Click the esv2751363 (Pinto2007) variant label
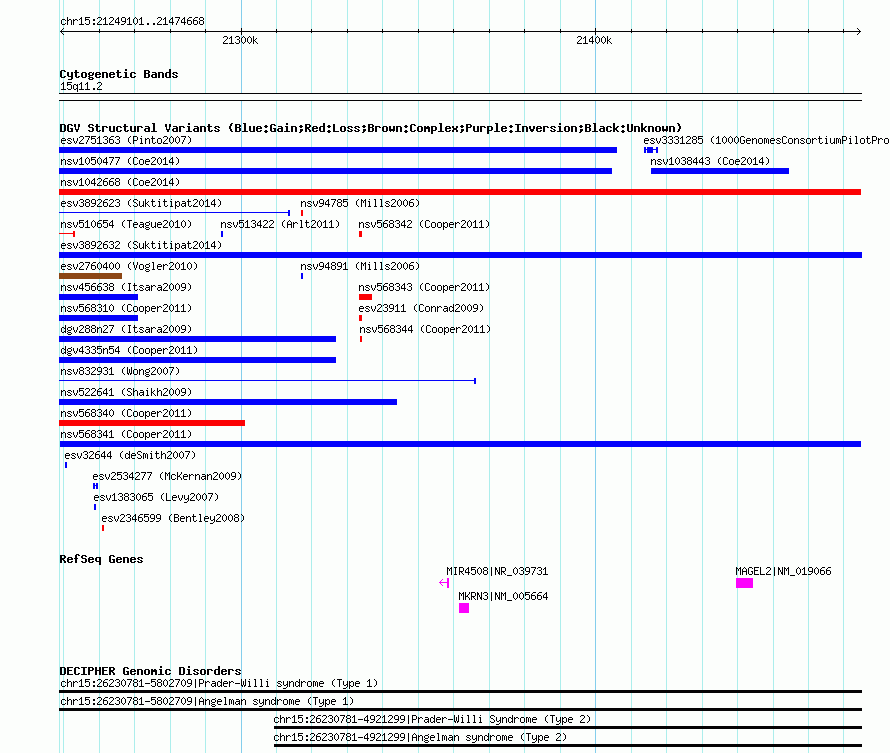Image resolution: width=890 pixels, height=753 pixels. point(126,140)
